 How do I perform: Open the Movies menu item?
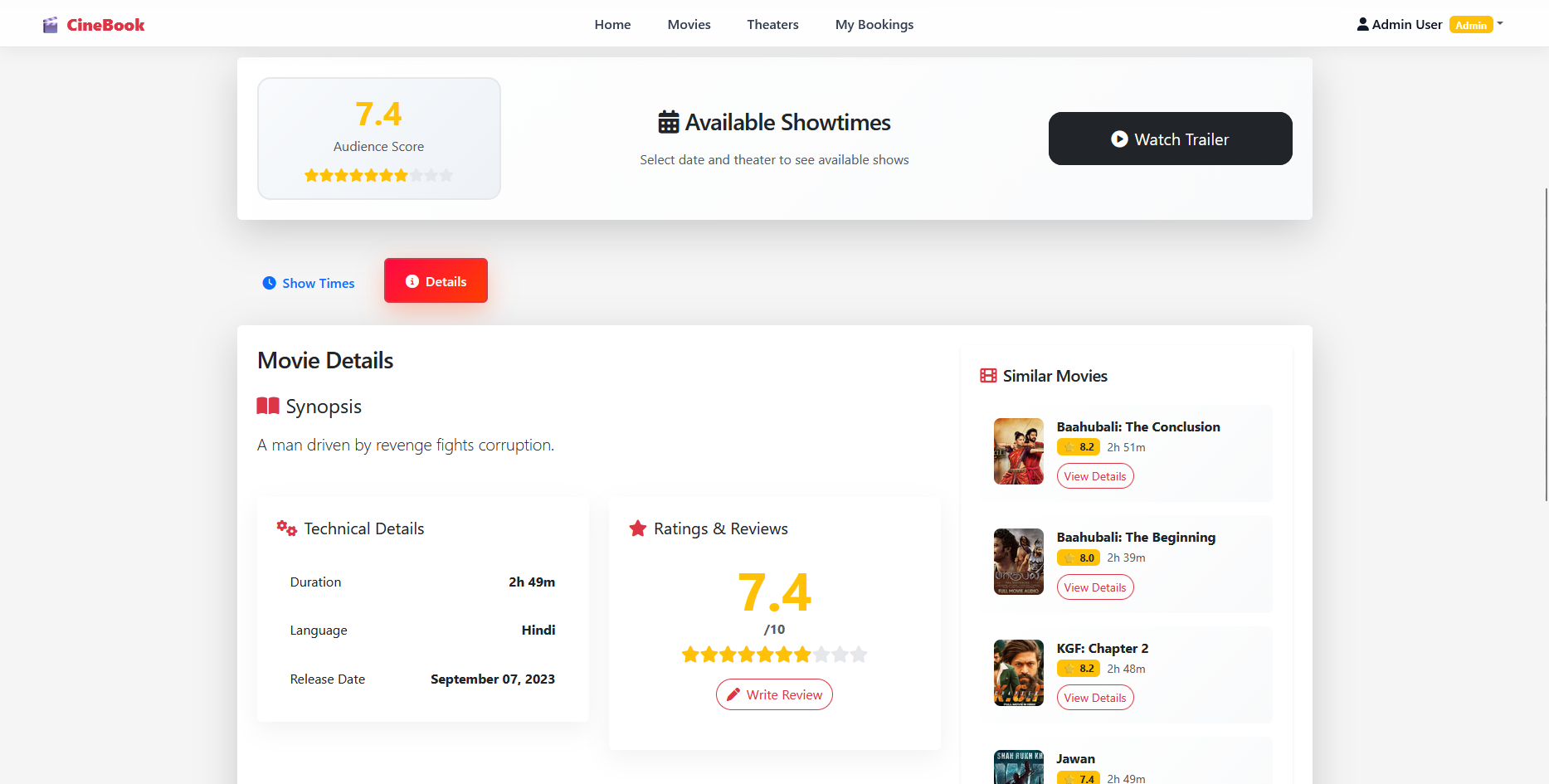[689, 25]
